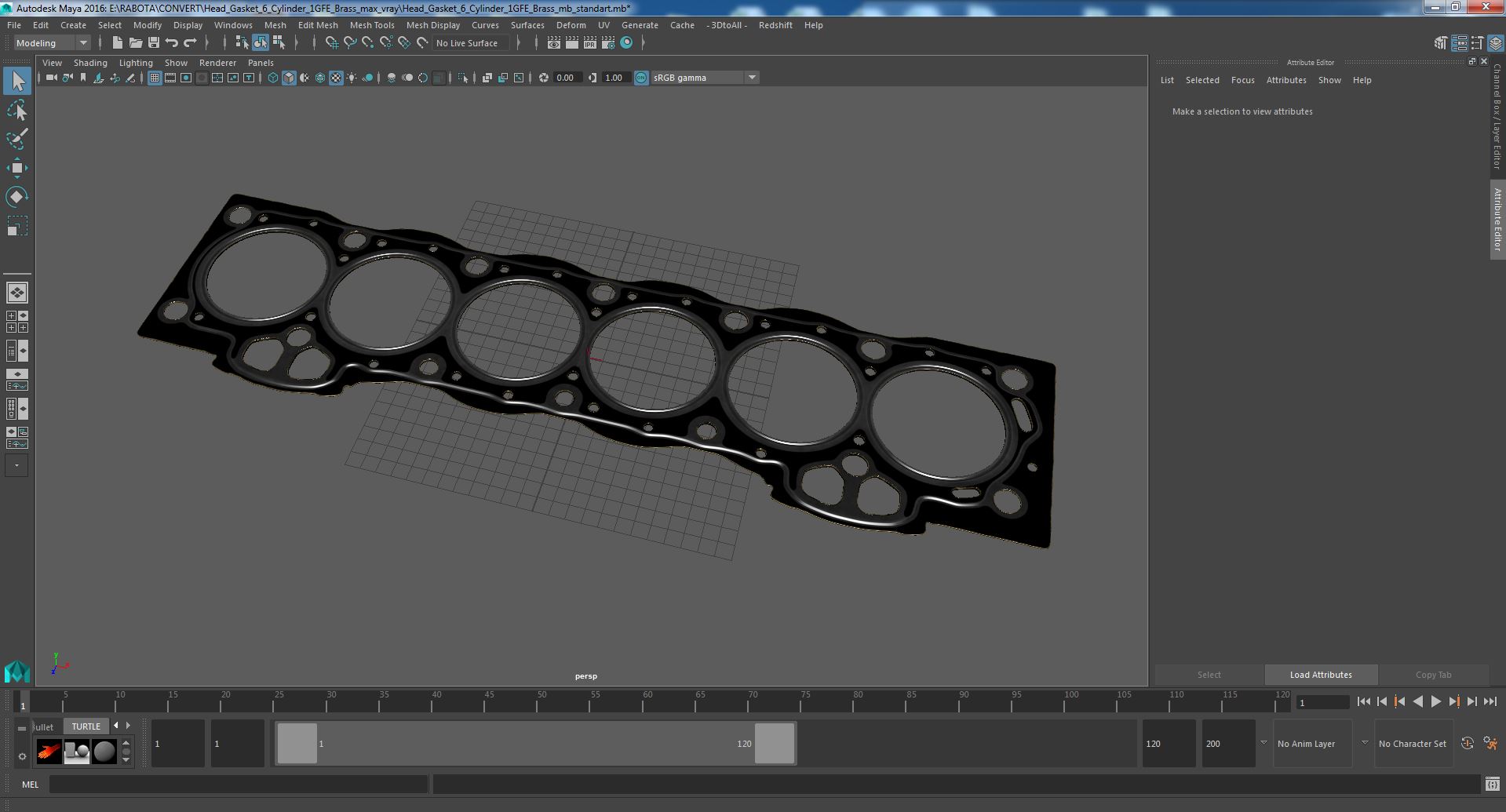The width and height of the screenshot is (1506, 812).
Task: Switch to four-view layout
Action: [17, 322]
